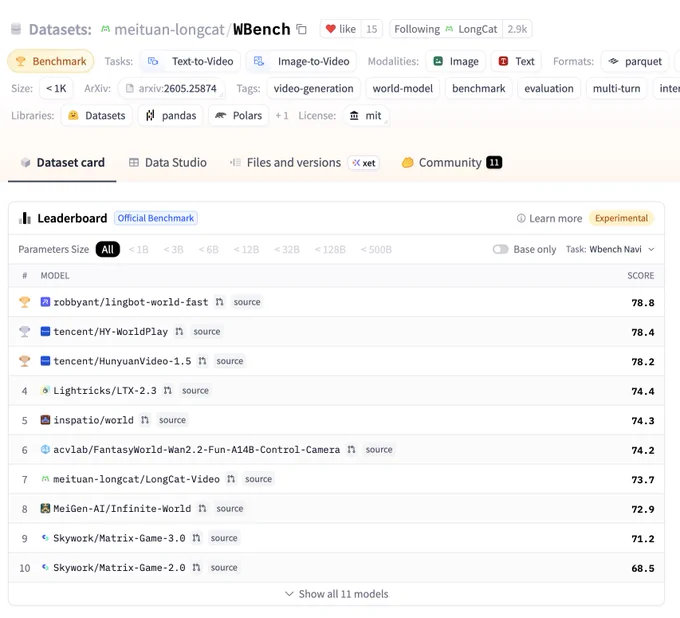Viewport: 680px width, 618px height.
Task: Click the Official Benchmark badge
Action: [156, 218]
